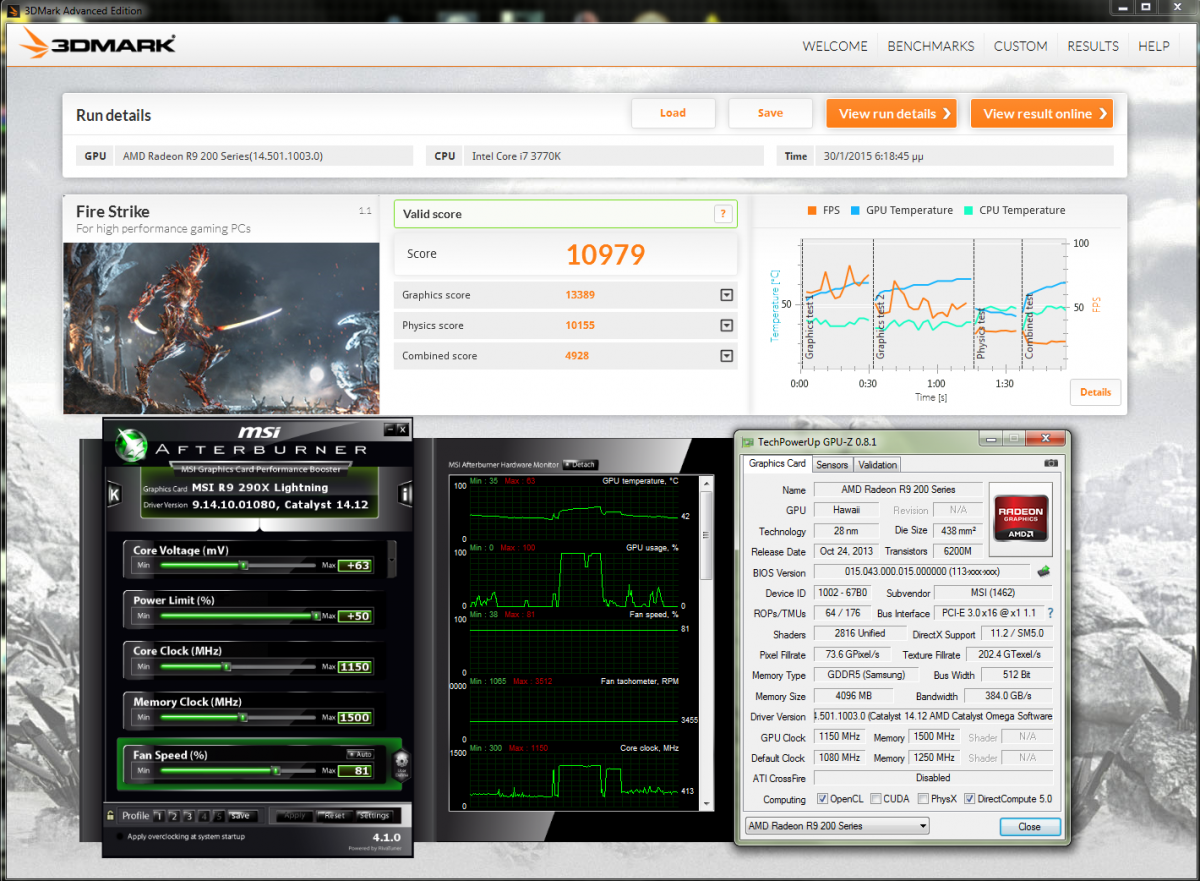Select Afterburner profile slot 1

pos(159,816)
